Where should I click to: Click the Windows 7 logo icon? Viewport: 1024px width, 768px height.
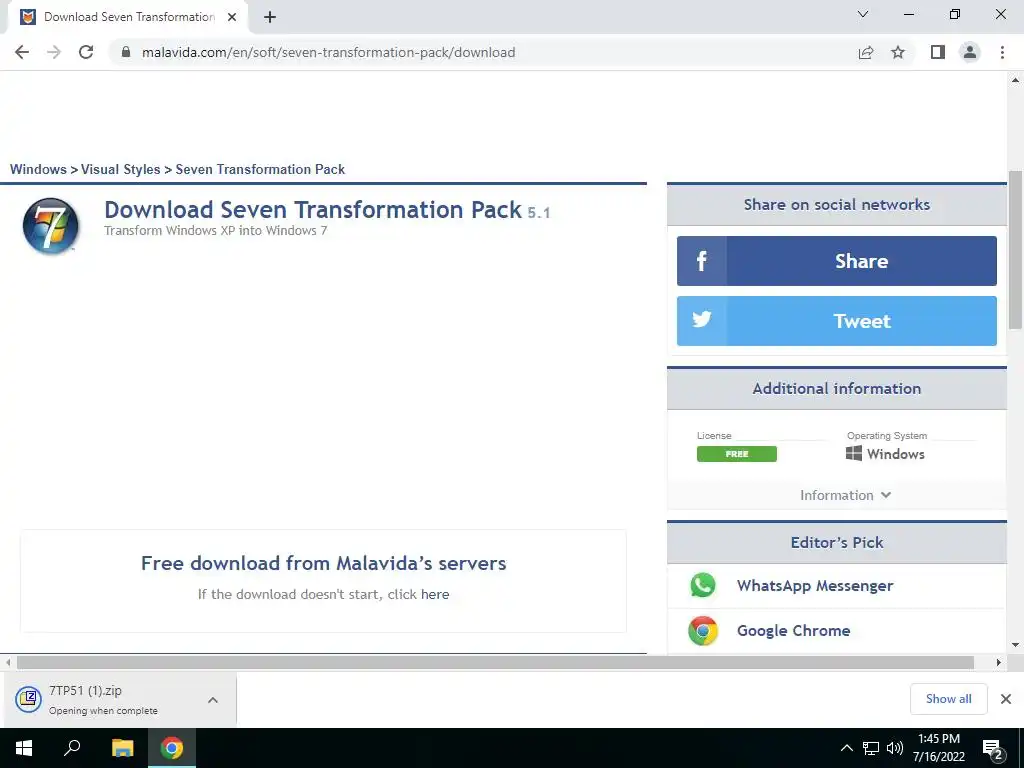pos(51,226)
